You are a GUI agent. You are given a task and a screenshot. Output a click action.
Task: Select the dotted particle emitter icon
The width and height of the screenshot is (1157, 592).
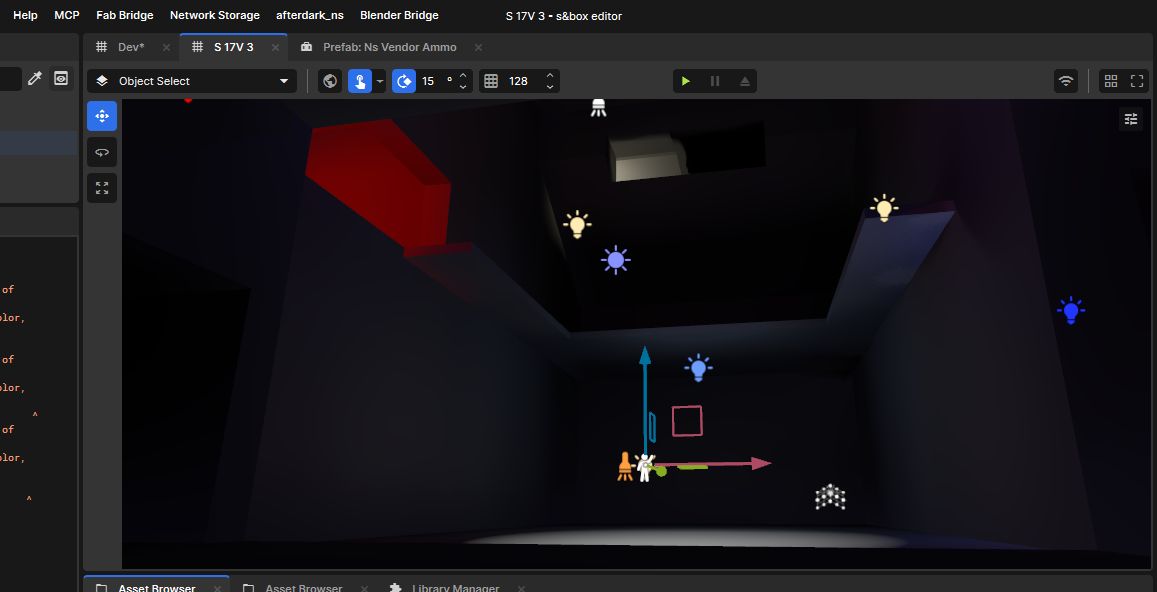[x=830, y=497]
